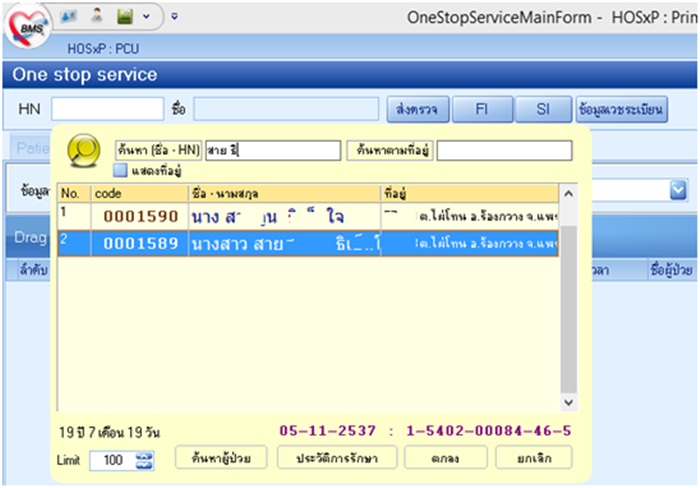The image size is (700, 488).
Task: Open the quick access toolbar customize arrow
Action: 175,17
